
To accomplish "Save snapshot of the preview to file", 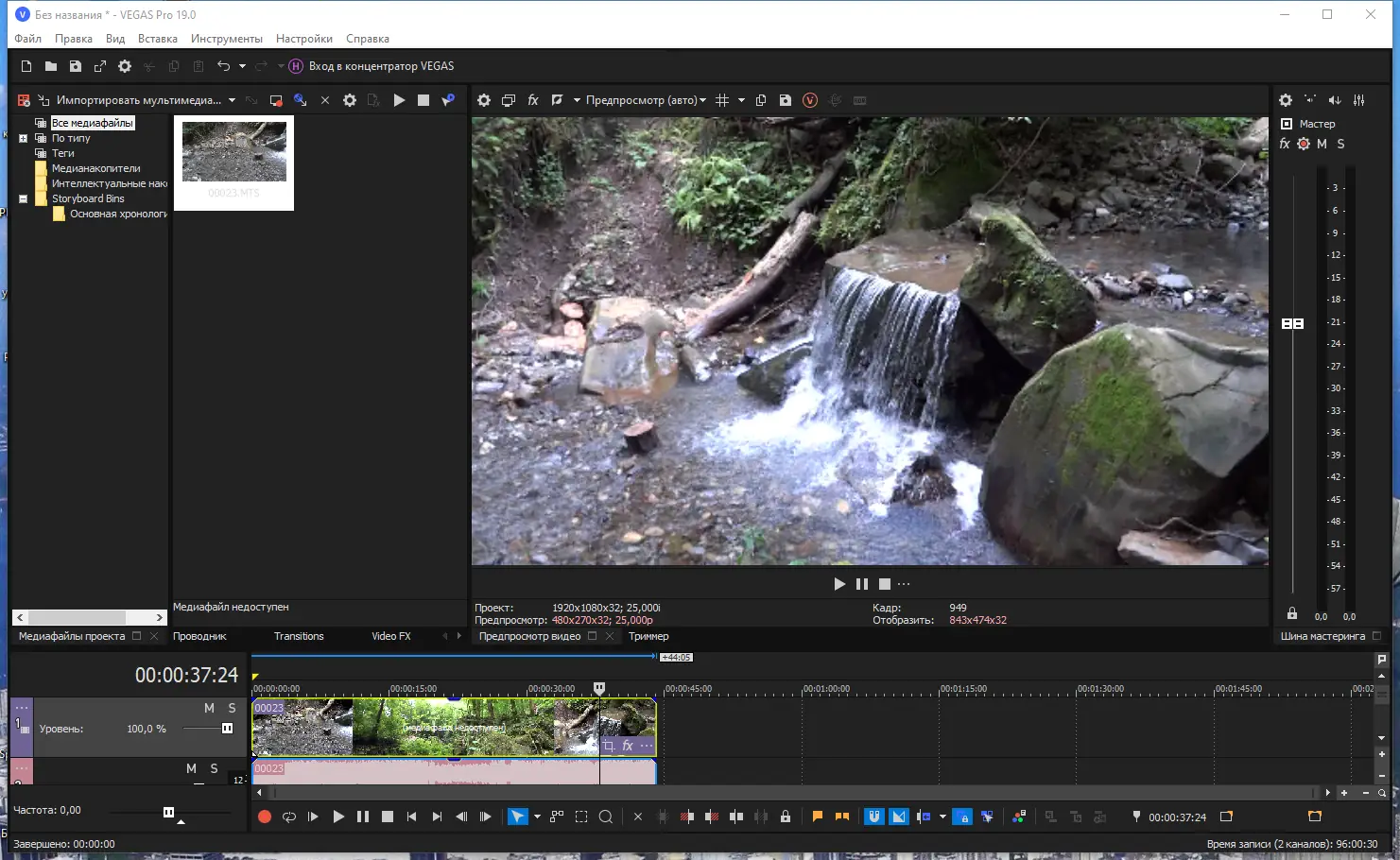I will pyautogui.click(x=785, y=100).
